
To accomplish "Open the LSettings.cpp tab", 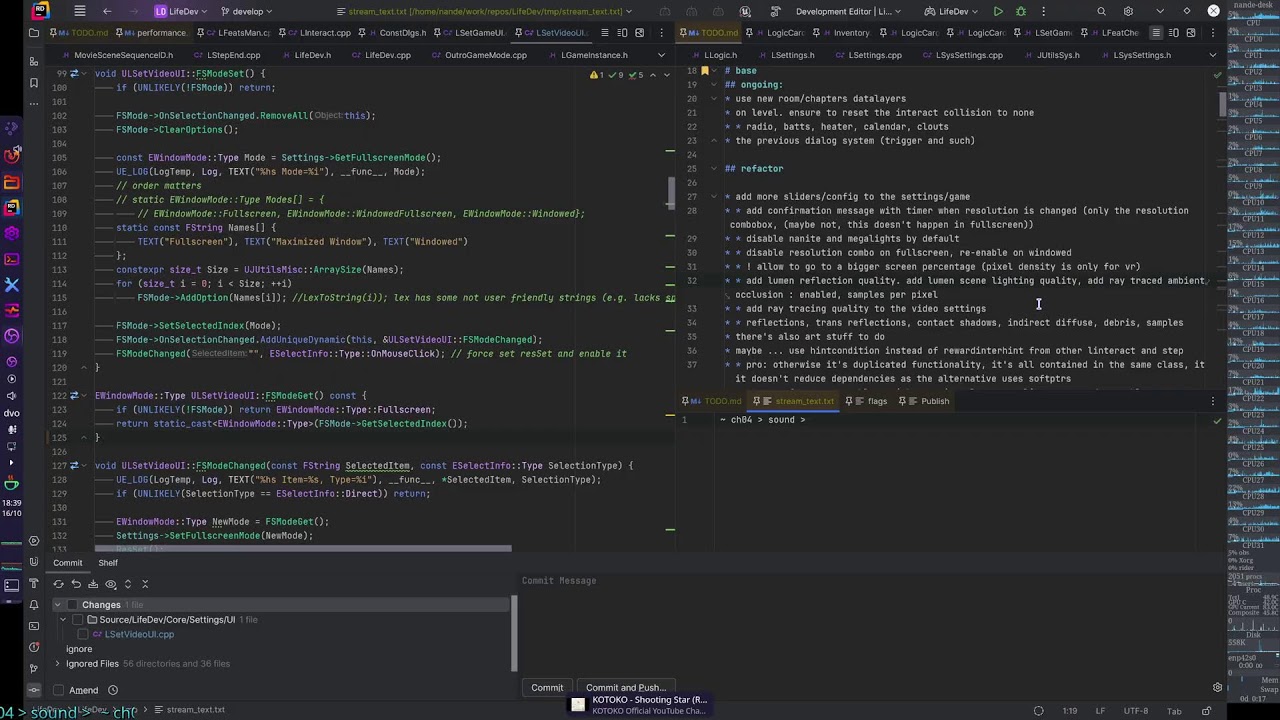I will (868, 55).
